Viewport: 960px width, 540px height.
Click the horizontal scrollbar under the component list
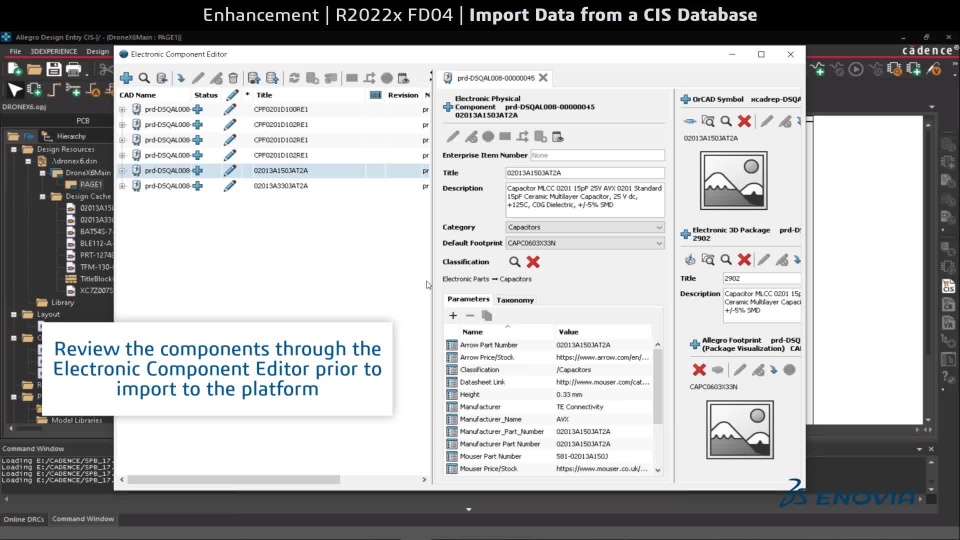tap(233, 479)
